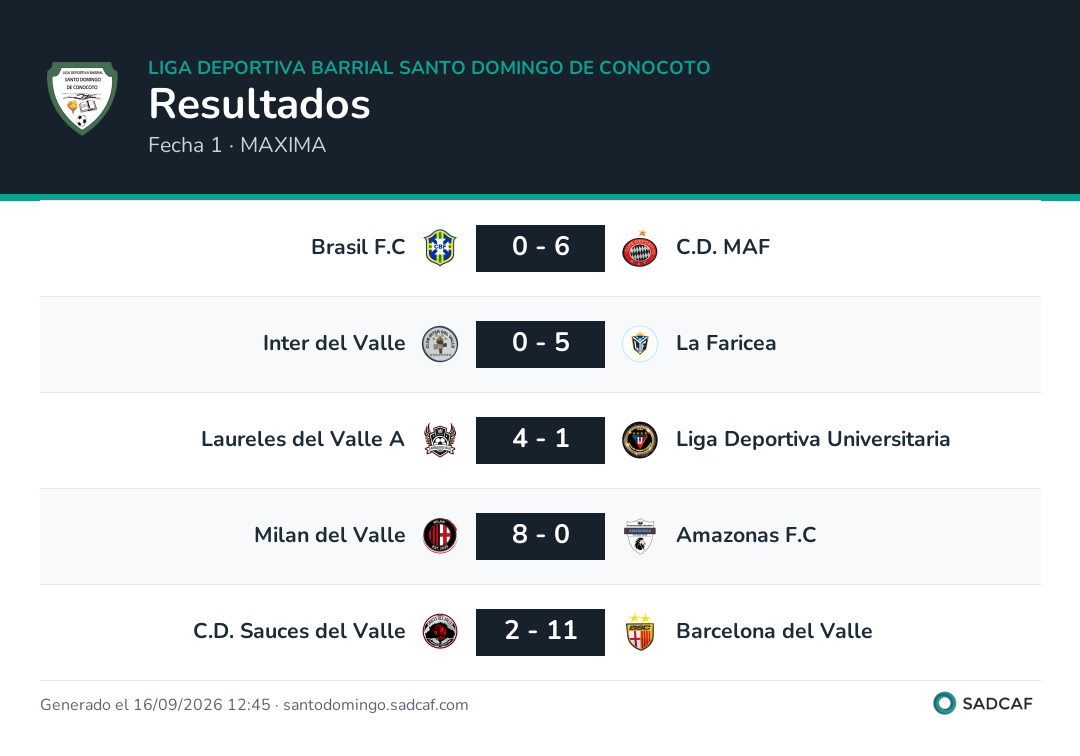Click the Inter del Valle crest
Image resolution: width=1080 pixels, height=756 pixels.
(x=440, y=344)
